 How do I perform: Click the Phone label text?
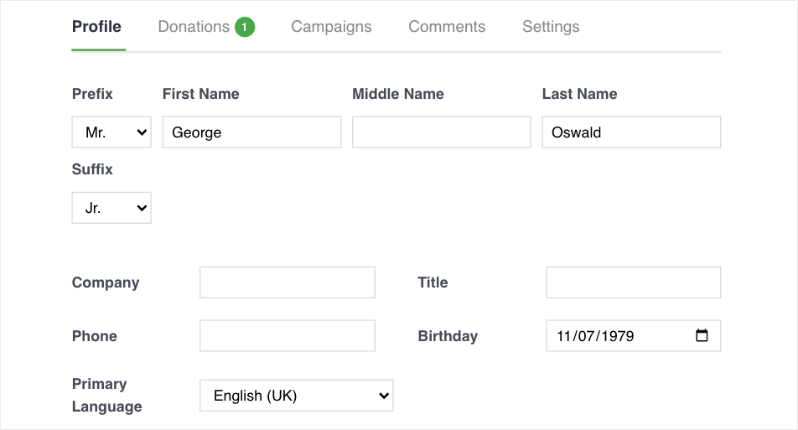[x=94, y=336]
